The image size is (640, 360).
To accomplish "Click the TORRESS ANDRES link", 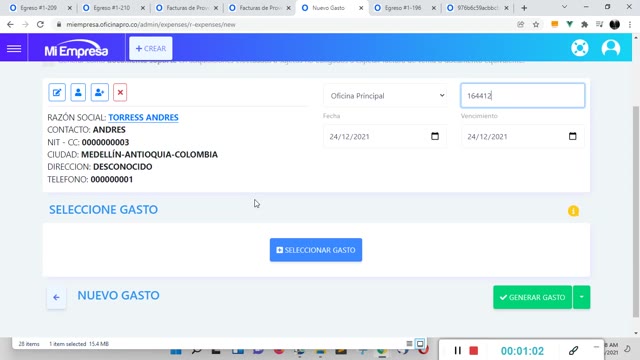I will point(143,118).
